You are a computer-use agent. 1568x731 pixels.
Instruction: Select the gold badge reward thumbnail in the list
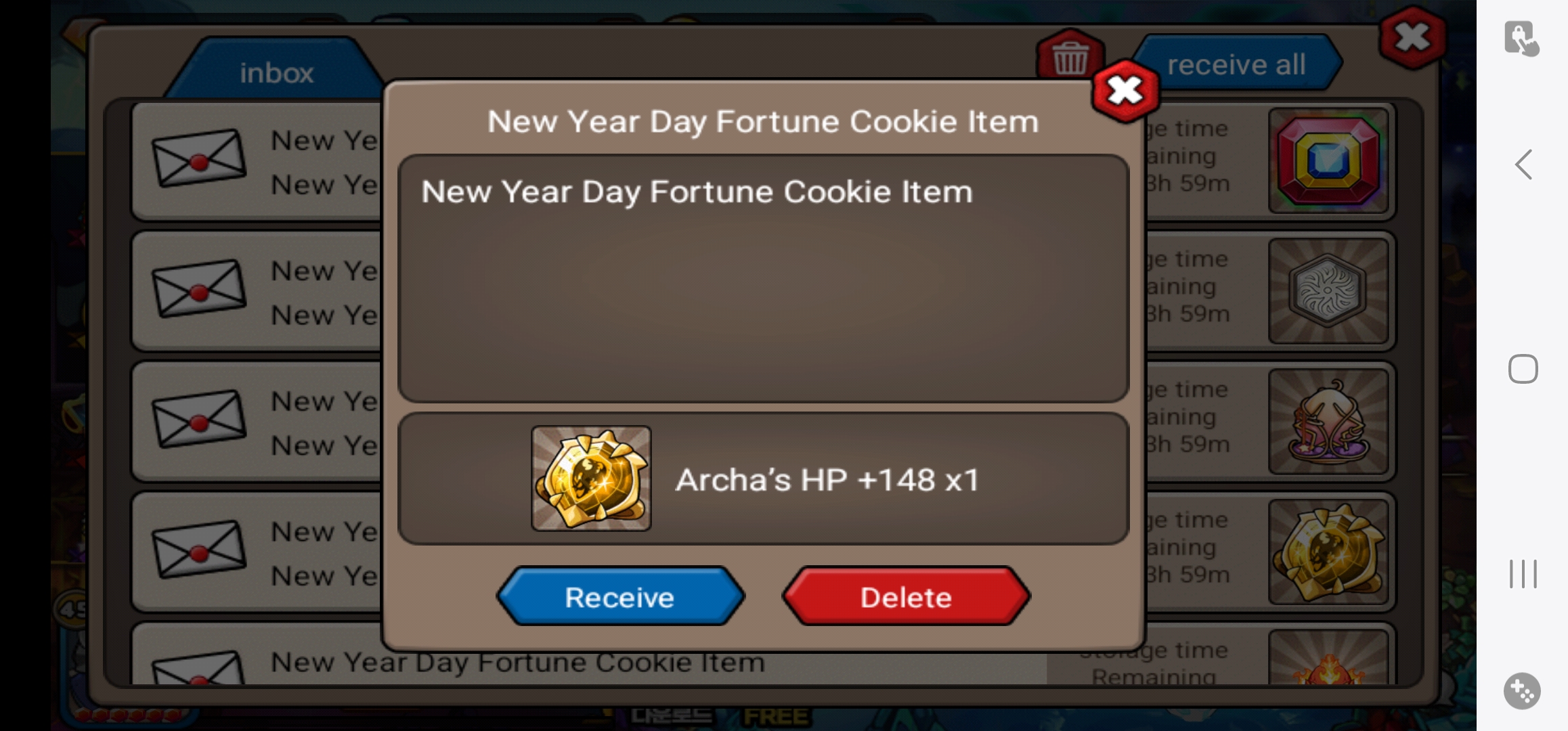1328,552
